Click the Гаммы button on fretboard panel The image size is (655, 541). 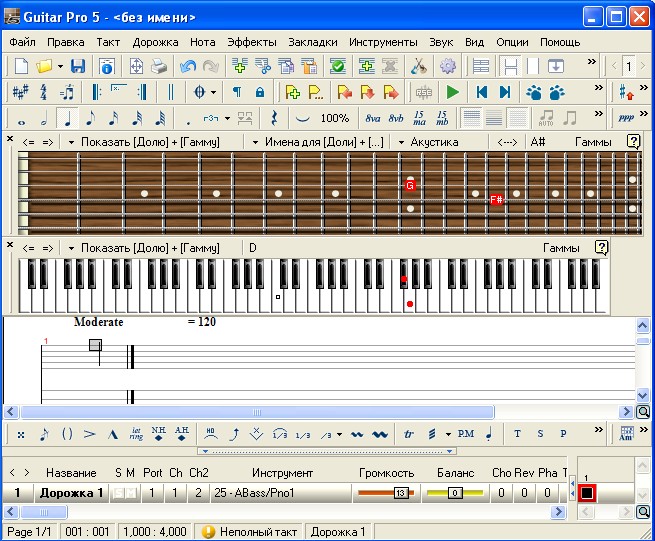[x=594, y=142]
